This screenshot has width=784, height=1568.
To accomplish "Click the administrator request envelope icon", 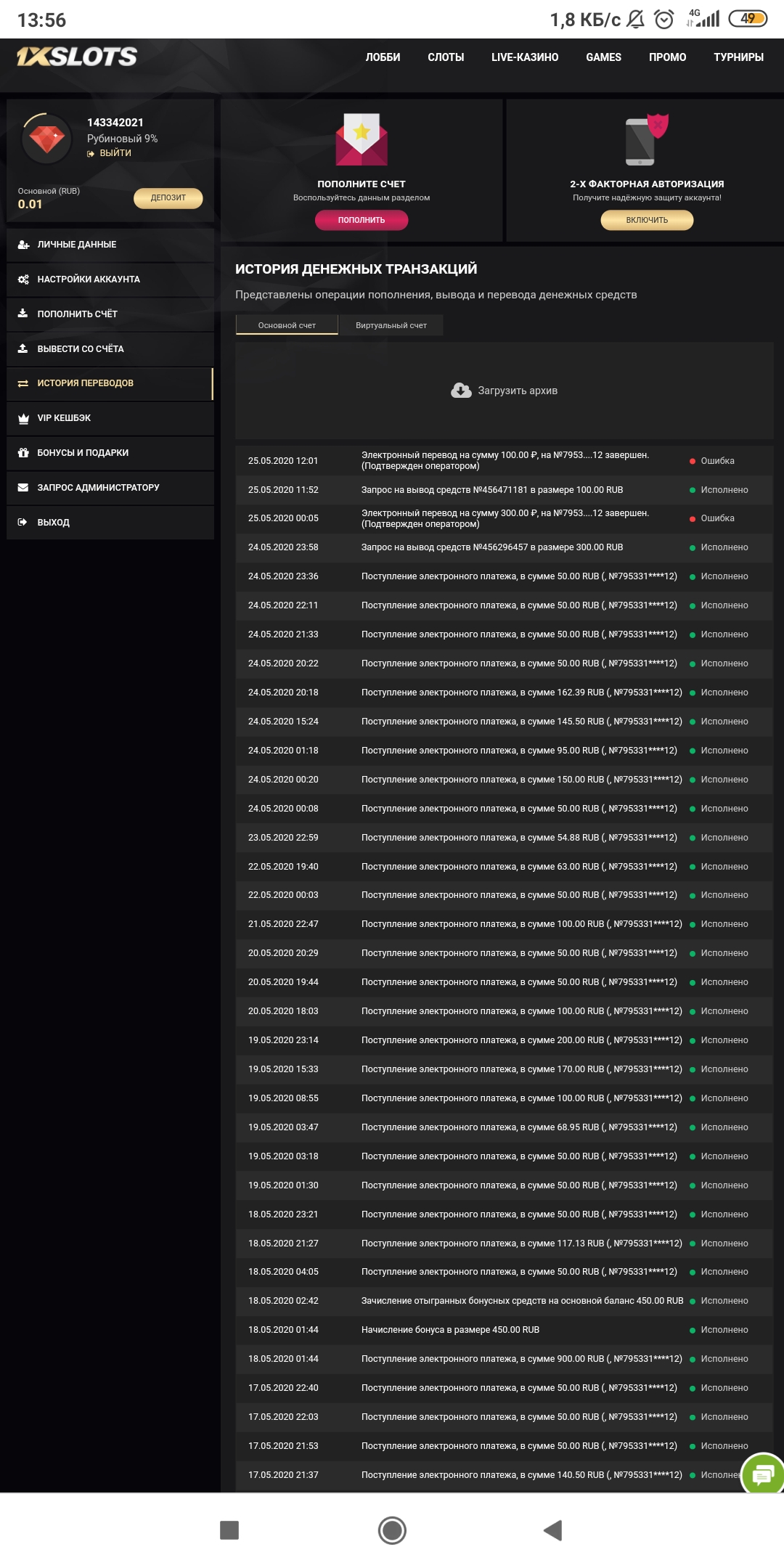I will [23, 487].
